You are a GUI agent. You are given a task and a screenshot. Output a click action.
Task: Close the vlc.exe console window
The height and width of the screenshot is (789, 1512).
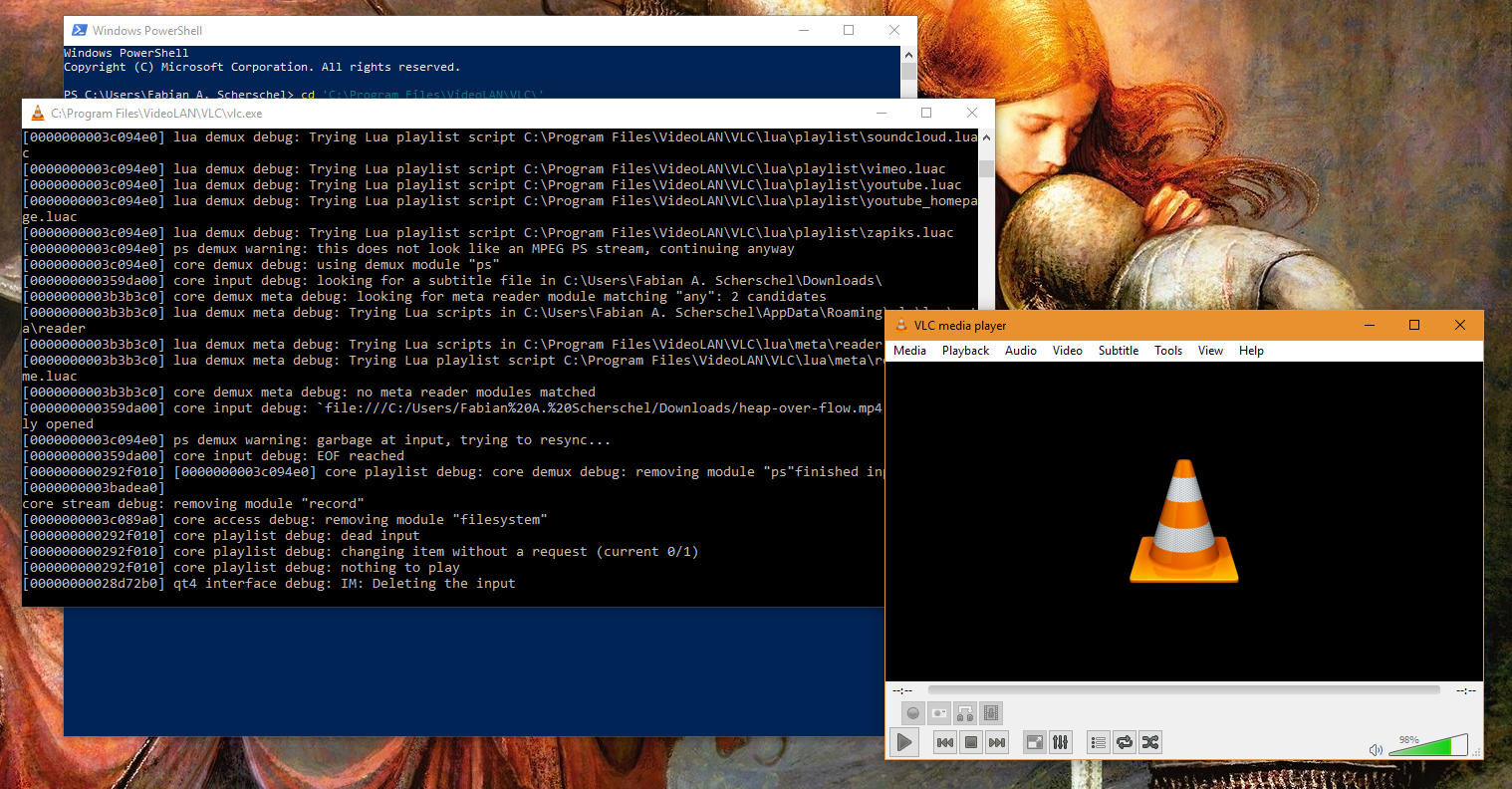click(x=972, y=114)
